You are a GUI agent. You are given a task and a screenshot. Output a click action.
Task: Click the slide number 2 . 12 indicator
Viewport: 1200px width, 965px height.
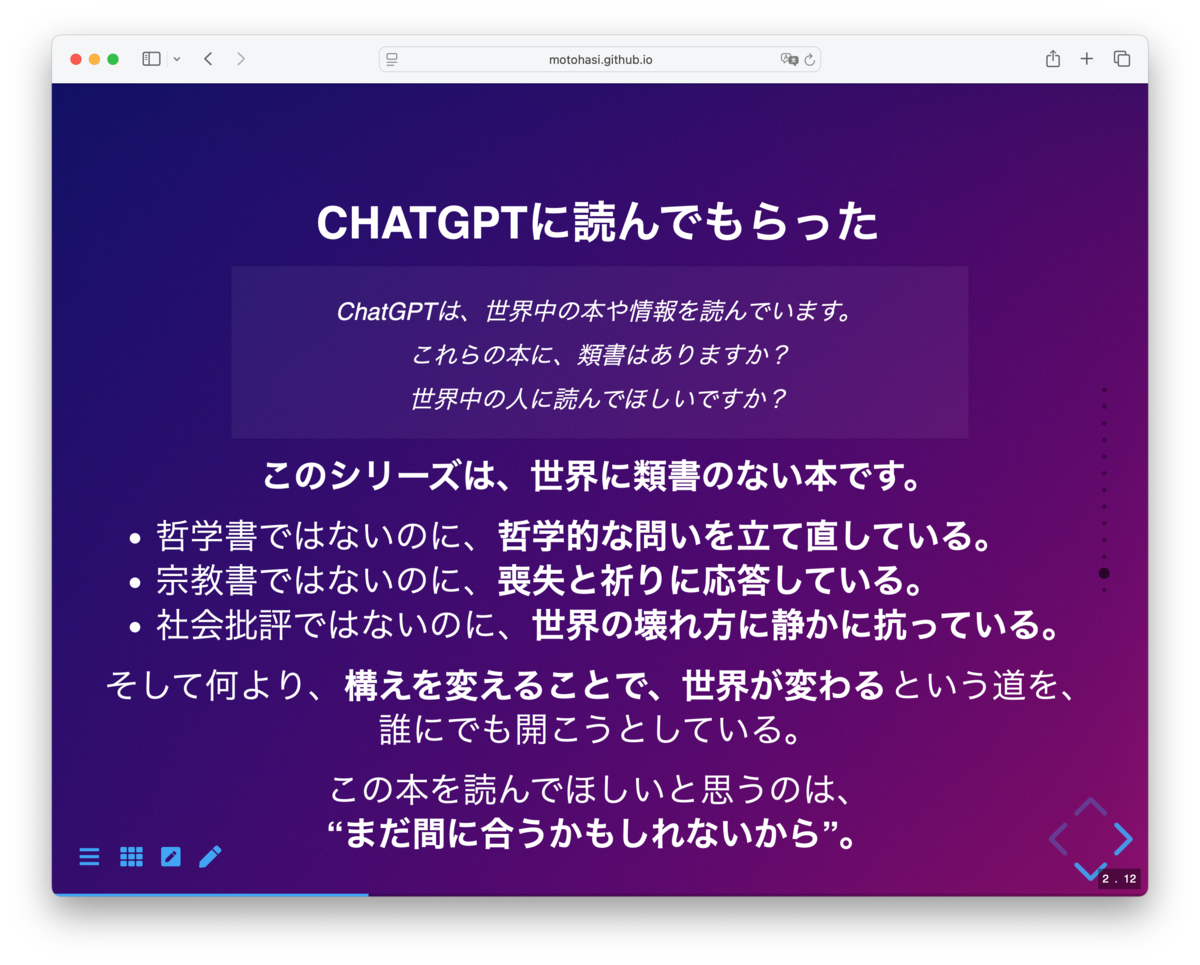click(x=1119, y=879)
